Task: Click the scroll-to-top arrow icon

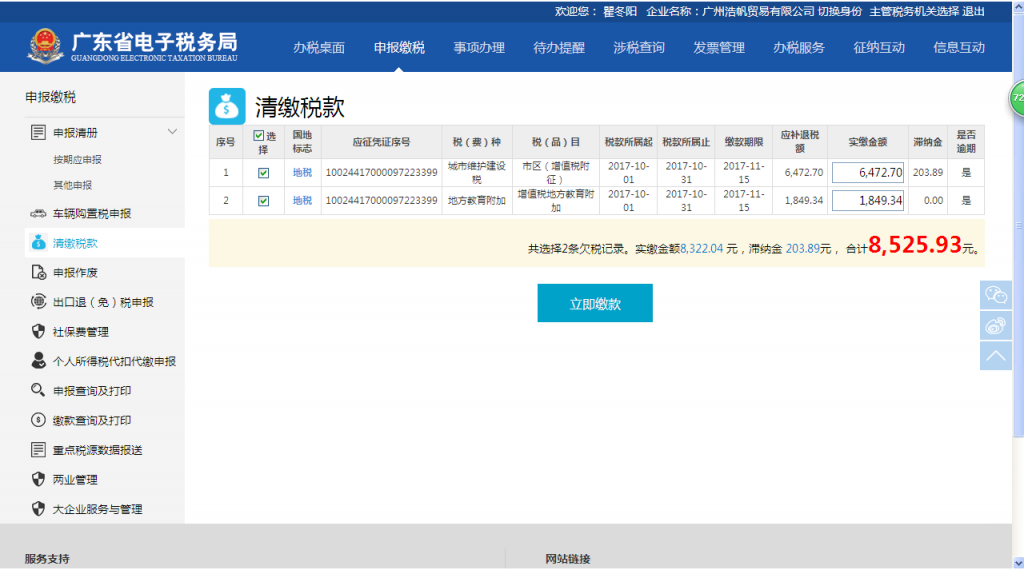Action: (996, 355)
